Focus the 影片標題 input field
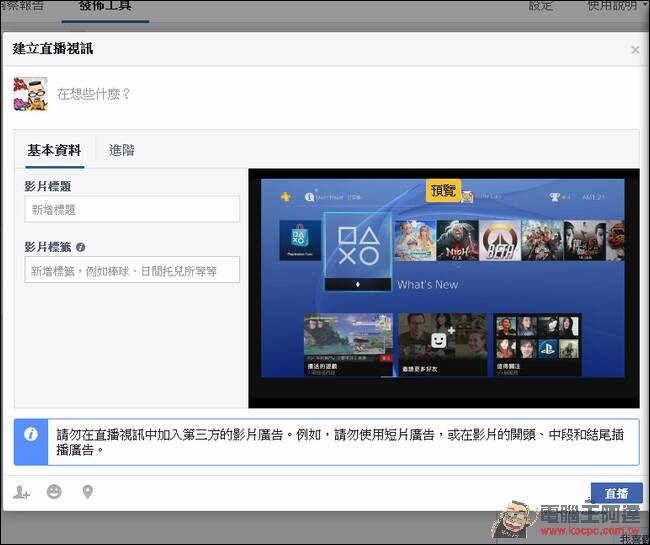The image size is (650, 545). click(x=132, y=209)
